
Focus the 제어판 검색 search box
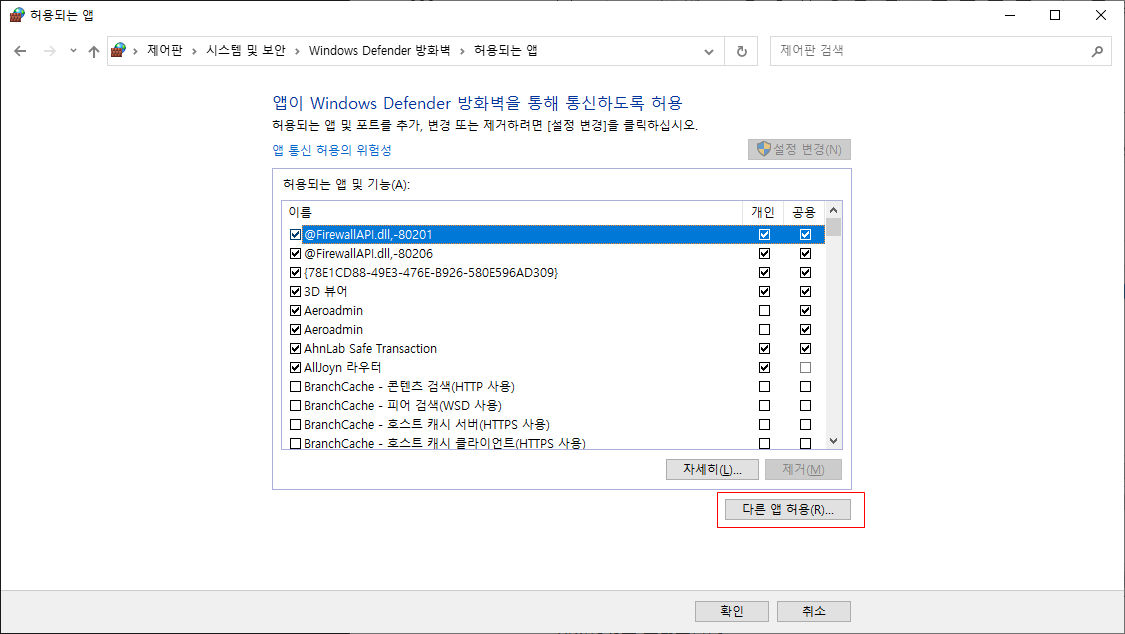[941, 51]
